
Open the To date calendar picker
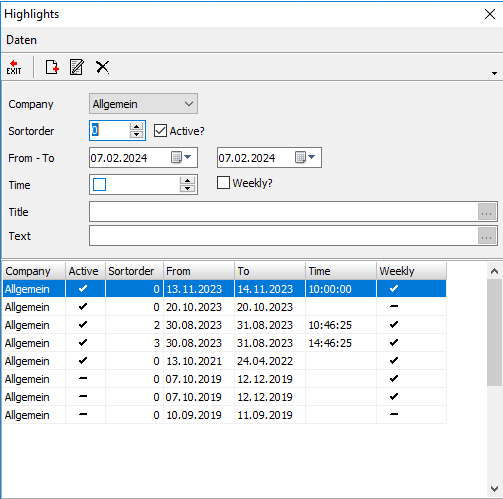tap(305, 157)
